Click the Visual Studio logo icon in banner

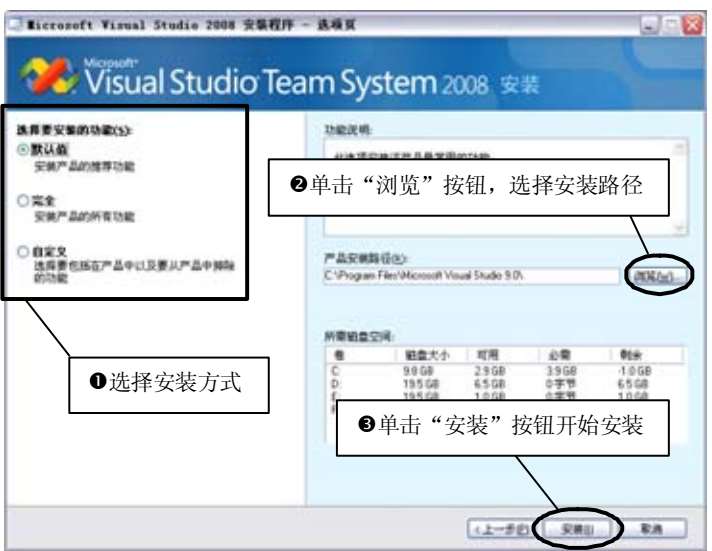pos(49,76)
